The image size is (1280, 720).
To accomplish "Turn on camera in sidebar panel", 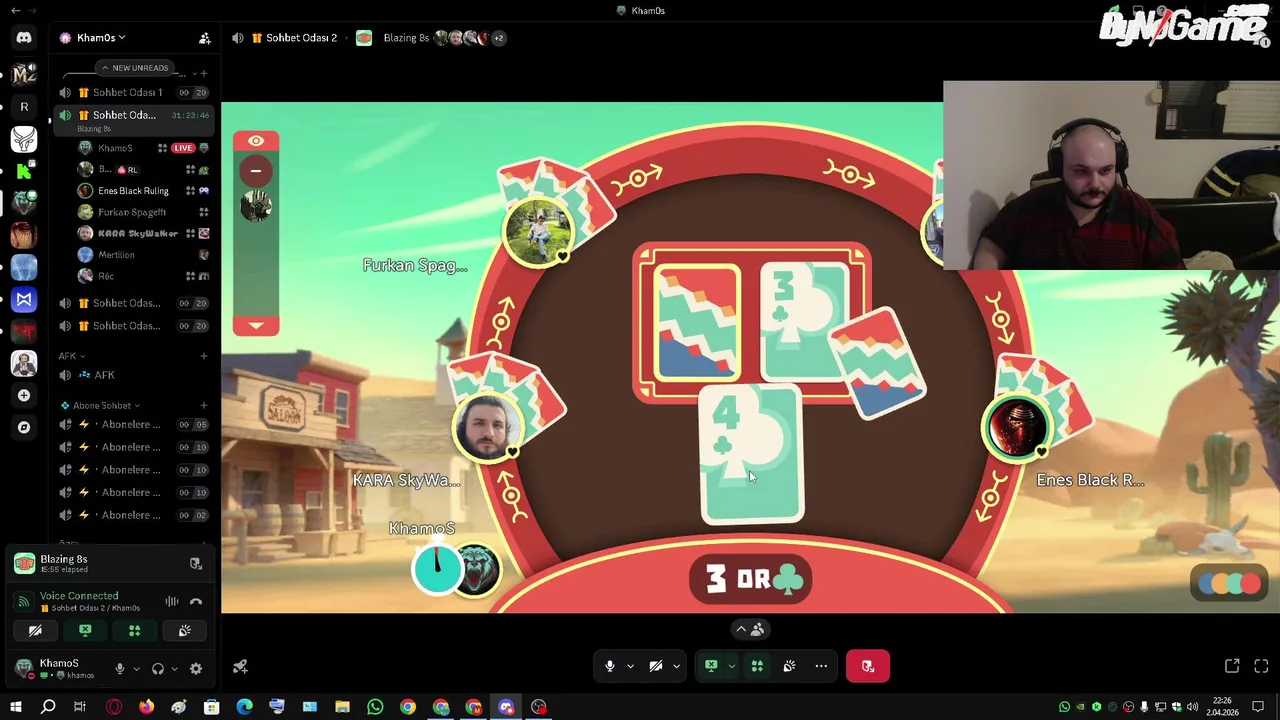I will pos(35,631).
